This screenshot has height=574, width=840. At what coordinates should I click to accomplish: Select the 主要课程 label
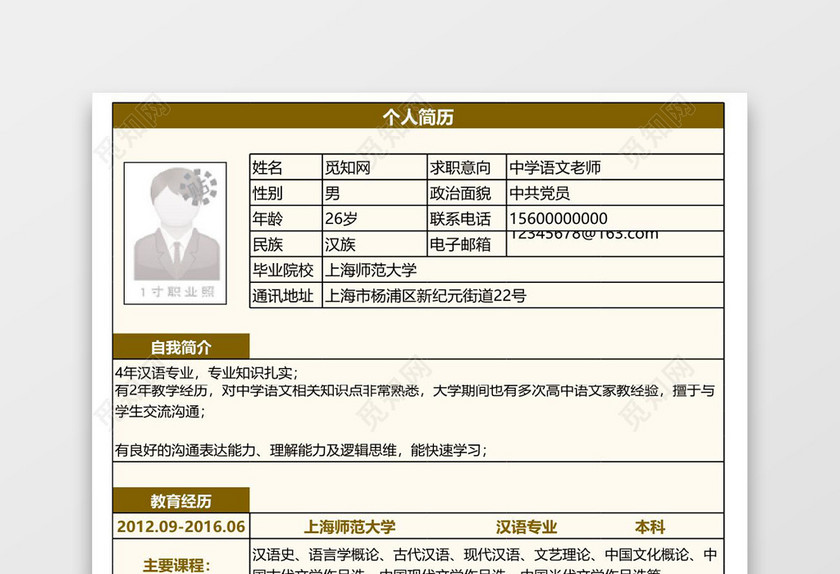(x=177, y=565)
